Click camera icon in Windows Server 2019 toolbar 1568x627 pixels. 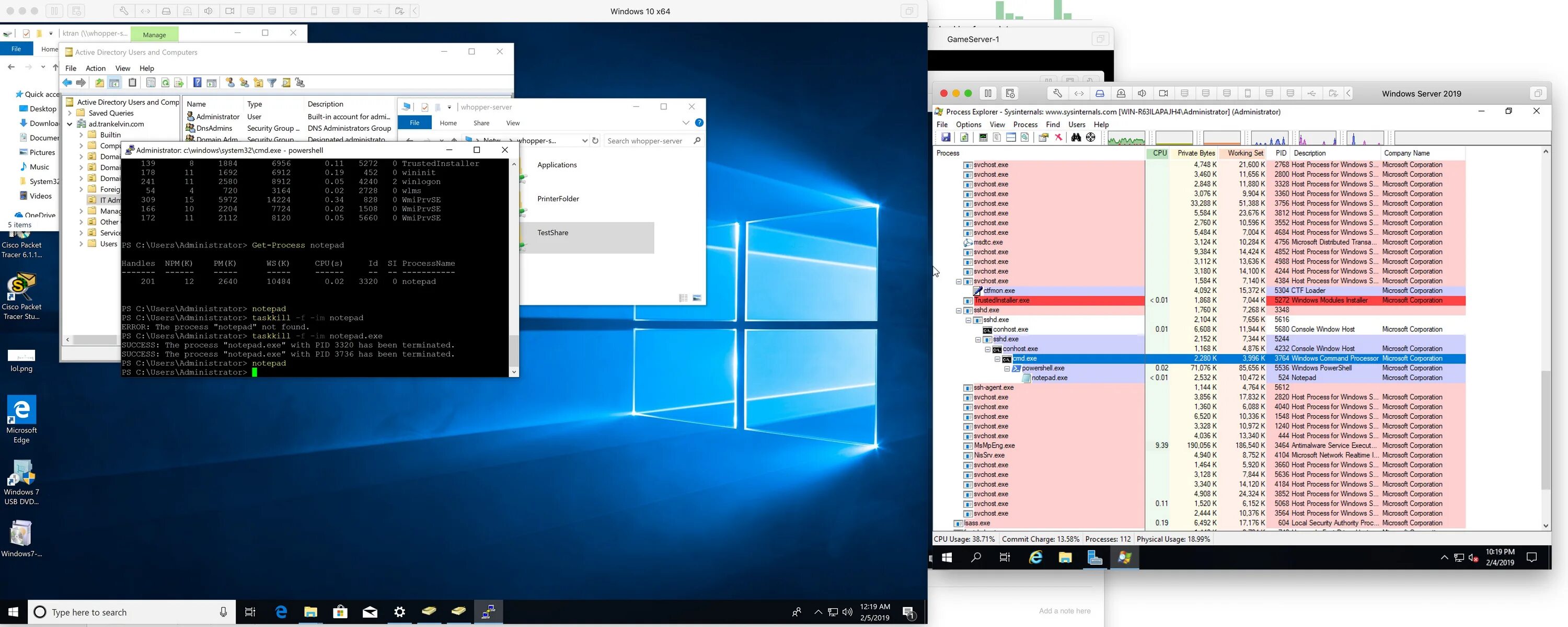(x=1163, y=93)
